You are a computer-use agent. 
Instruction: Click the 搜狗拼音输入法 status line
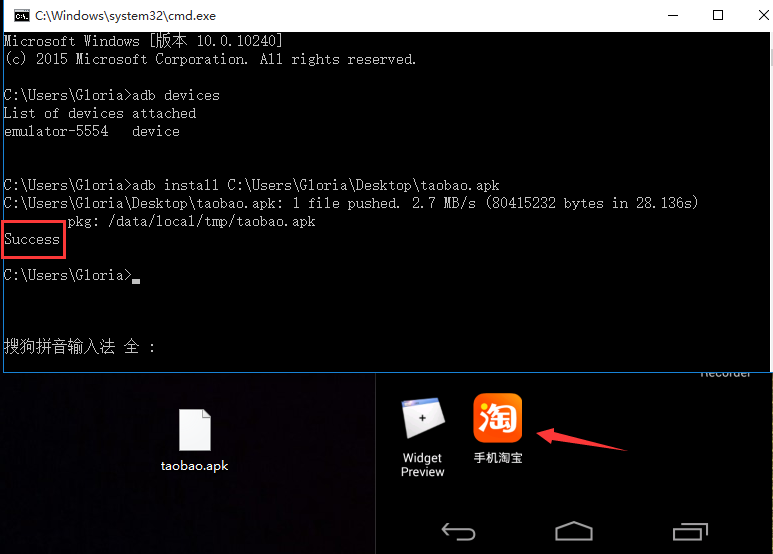click(79, 346)
